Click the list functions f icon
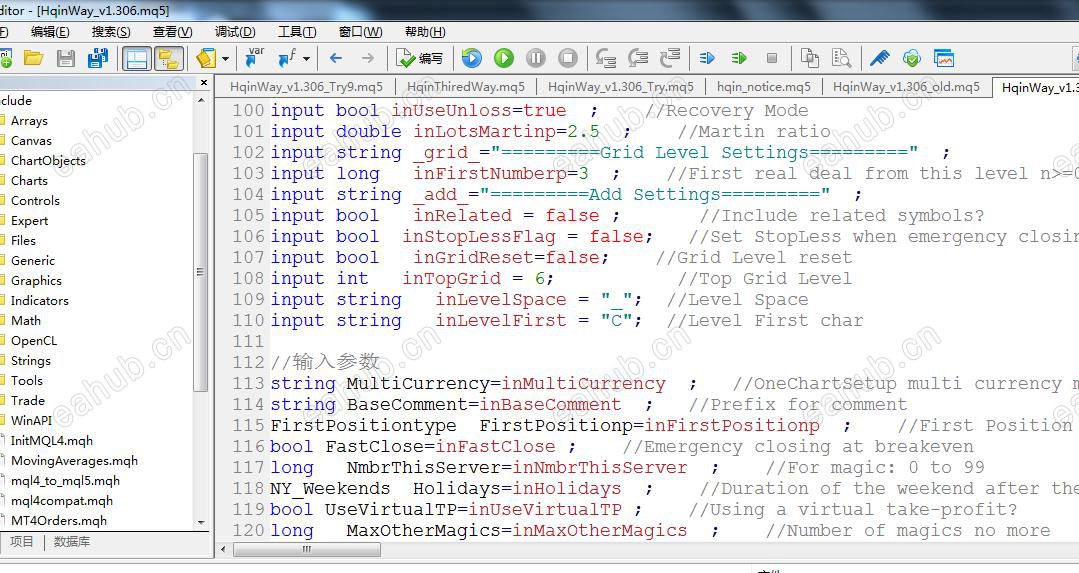 [287, 58]
